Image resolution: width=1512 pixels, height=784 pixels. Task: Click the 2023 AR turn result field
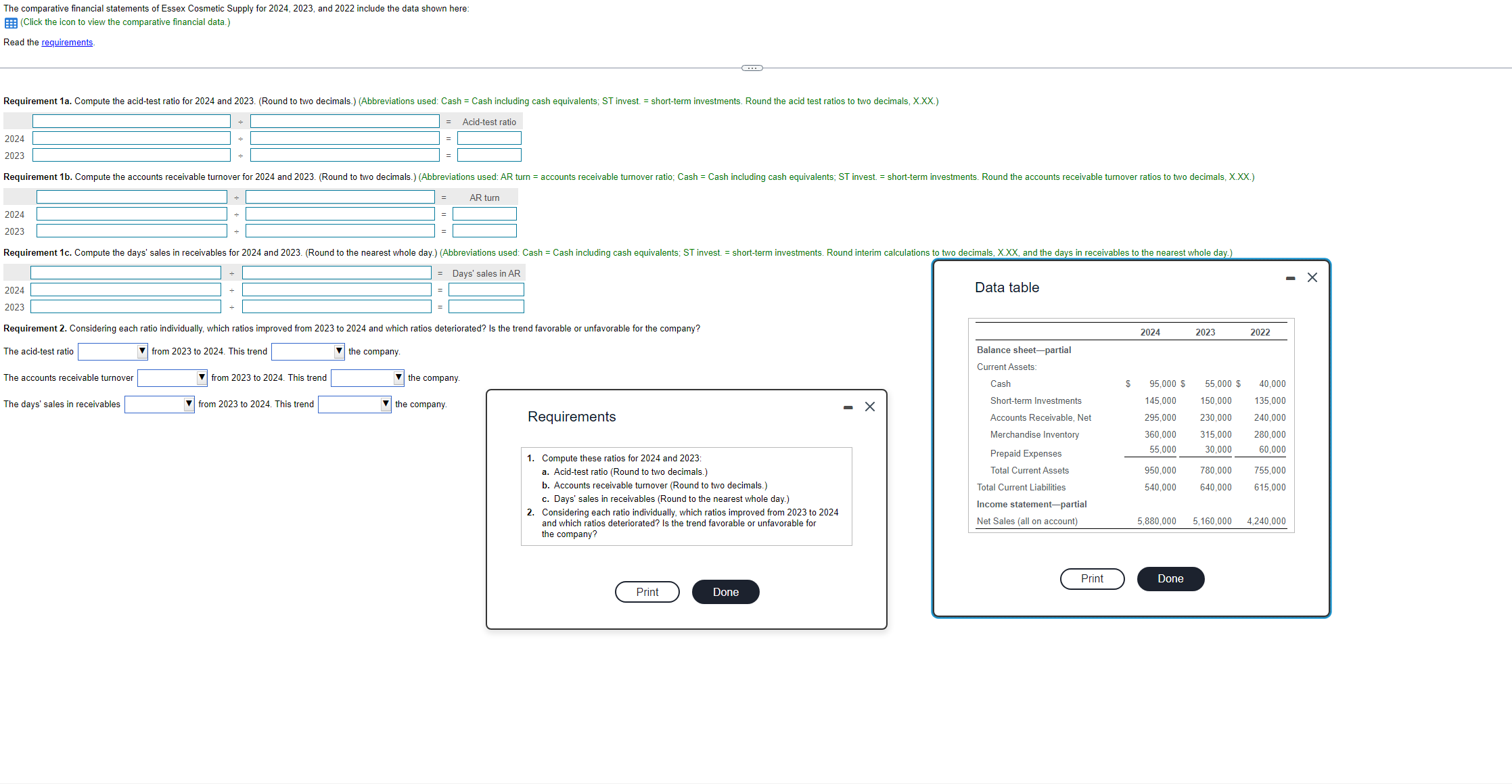(x=484, y=231)
